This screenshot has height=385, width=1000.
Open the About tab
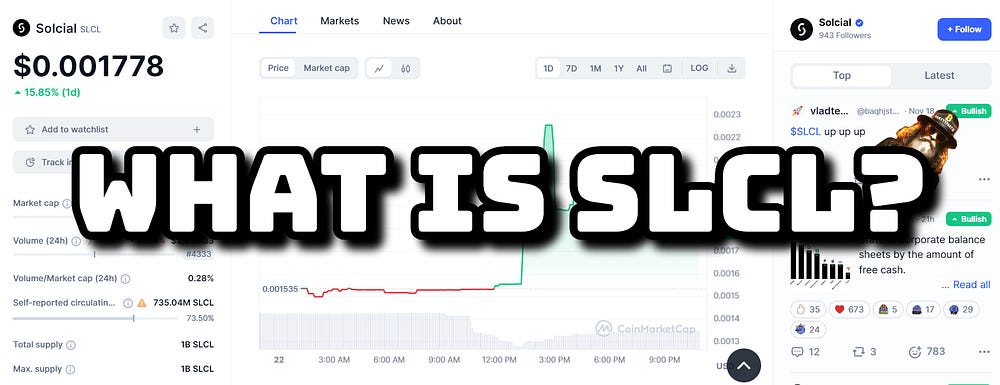coord(447,20)
